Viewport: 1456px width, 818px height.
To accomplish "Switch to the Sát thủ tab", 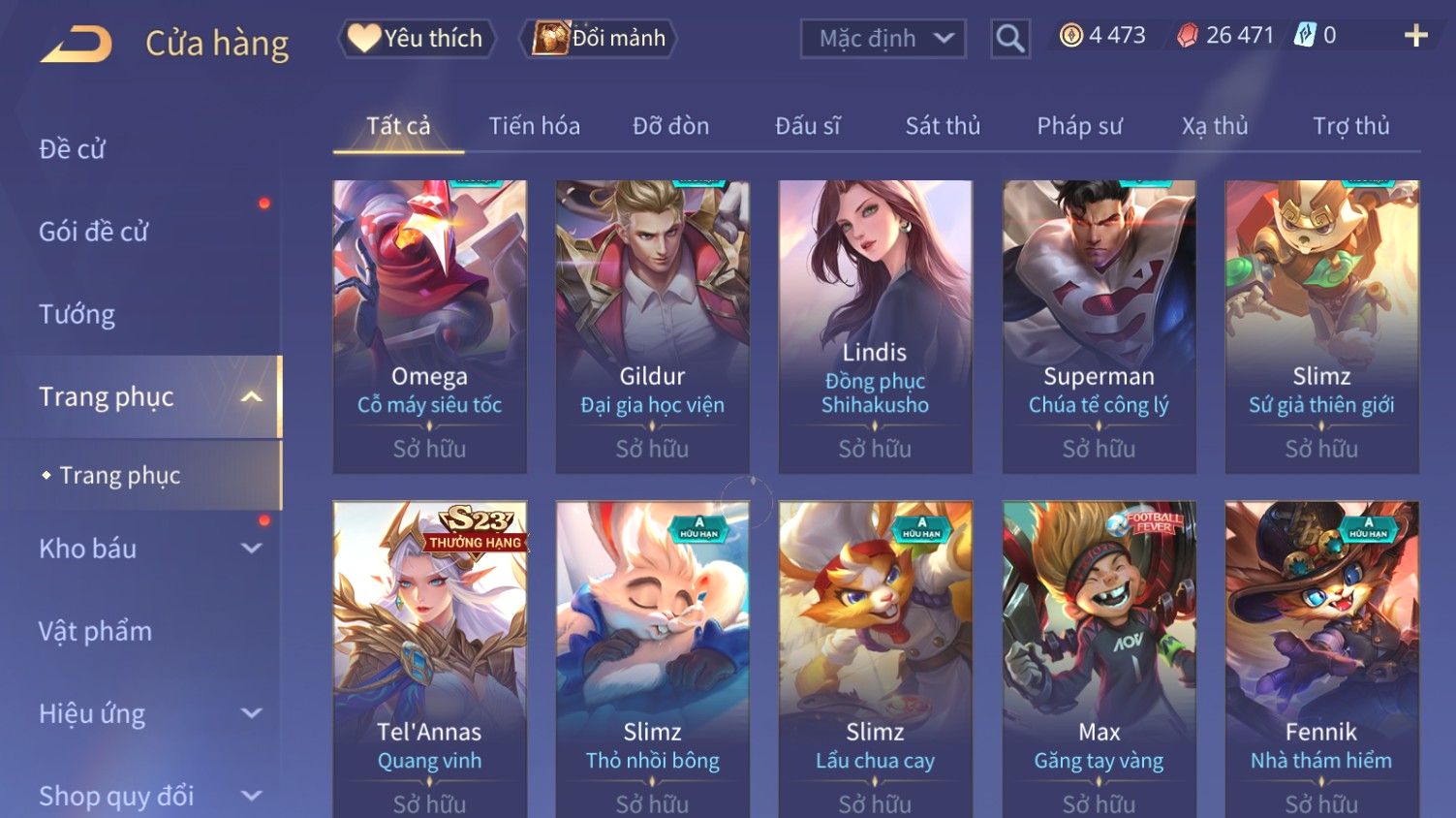I will [x=943, y=126].
